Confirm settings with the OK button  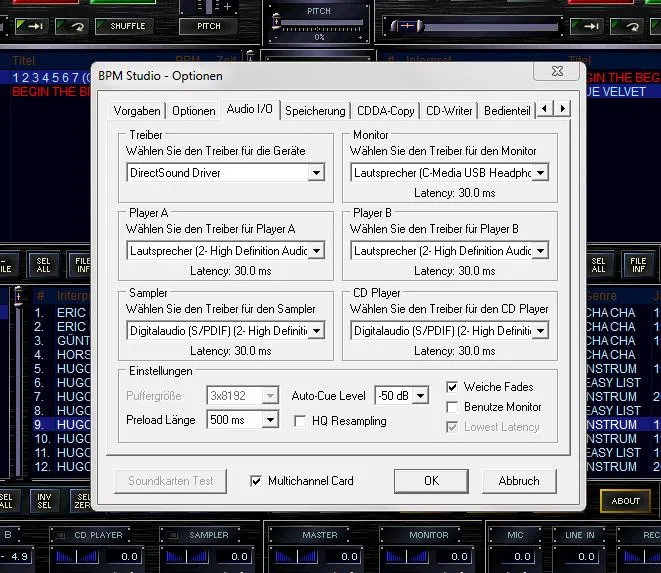[431, 481]
